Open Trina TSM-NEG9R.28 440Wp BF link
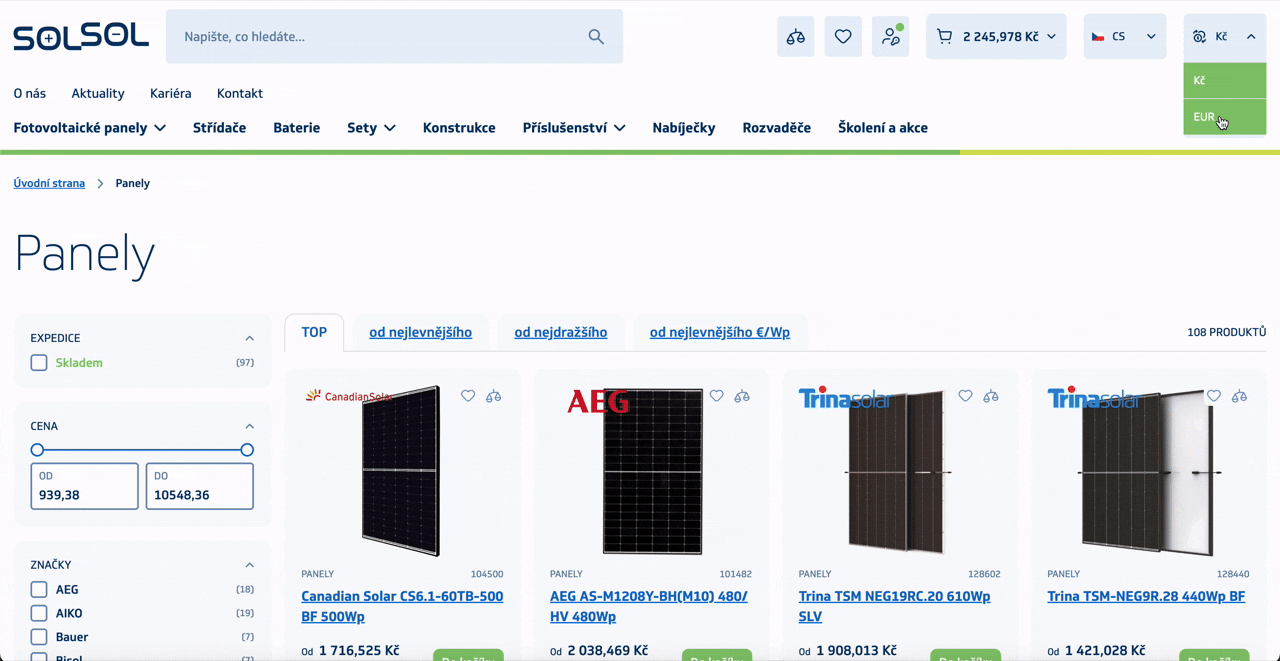1280x661 pixels. 1146,597
